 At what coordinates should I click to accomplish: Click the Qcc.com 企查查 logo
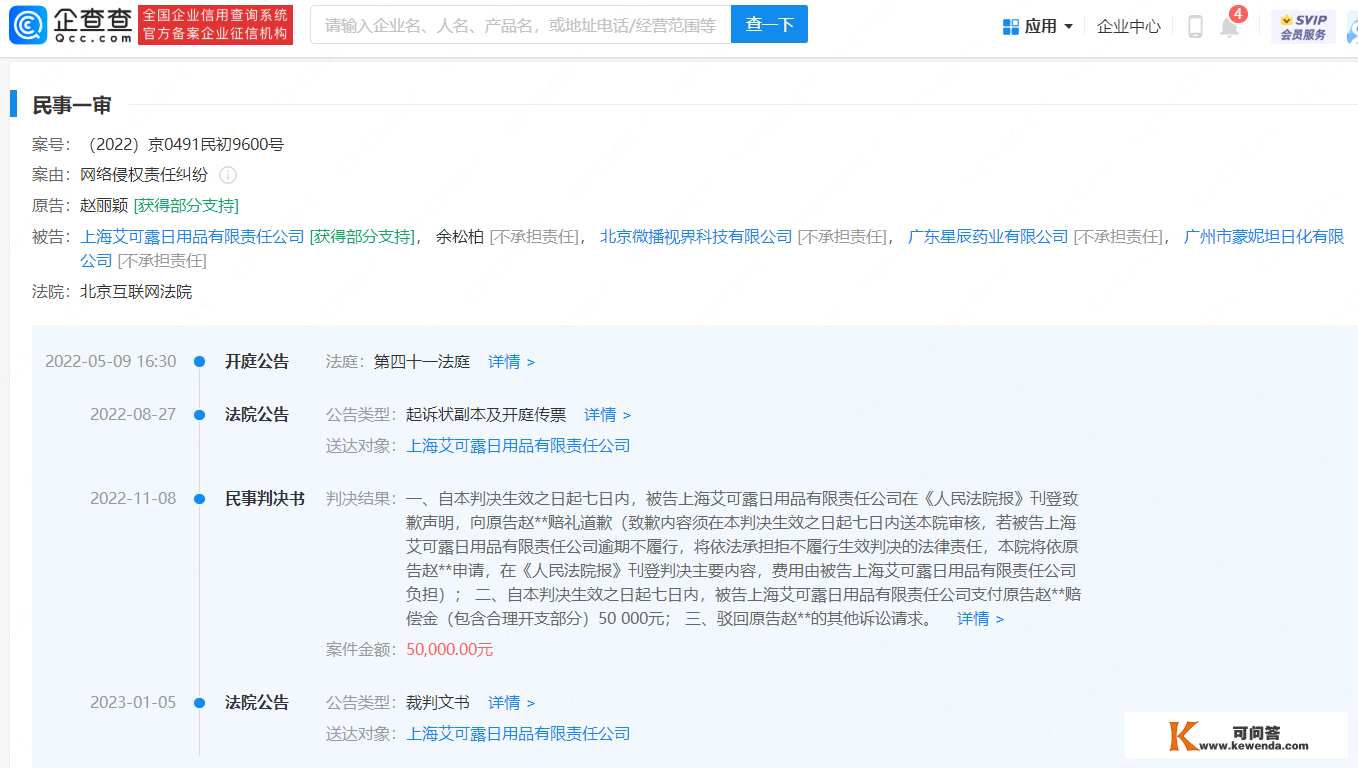tap(70, 24)
